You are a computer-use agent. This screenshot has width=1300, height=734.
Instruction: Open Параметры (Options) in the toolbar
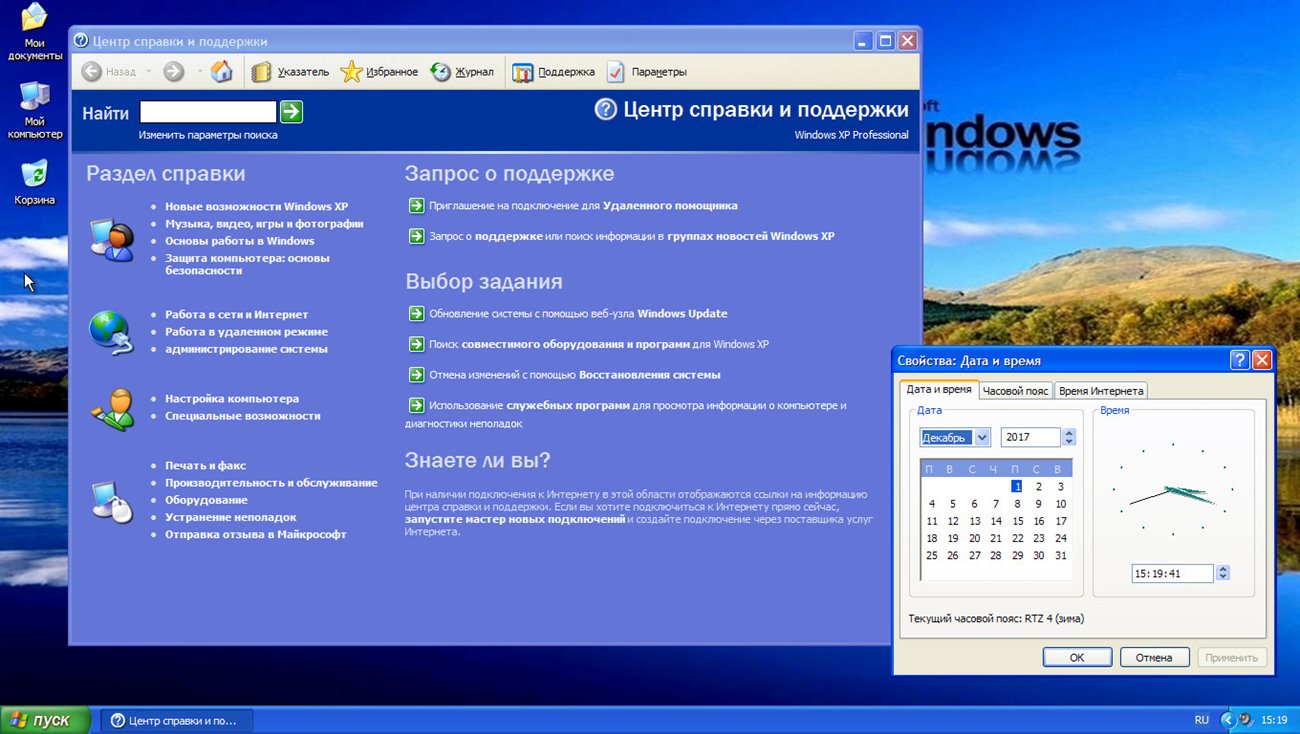click(x=616, y=72)
